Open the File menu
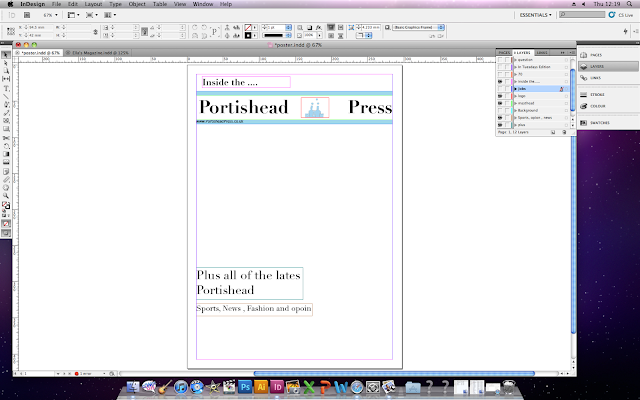 point(56,4)
